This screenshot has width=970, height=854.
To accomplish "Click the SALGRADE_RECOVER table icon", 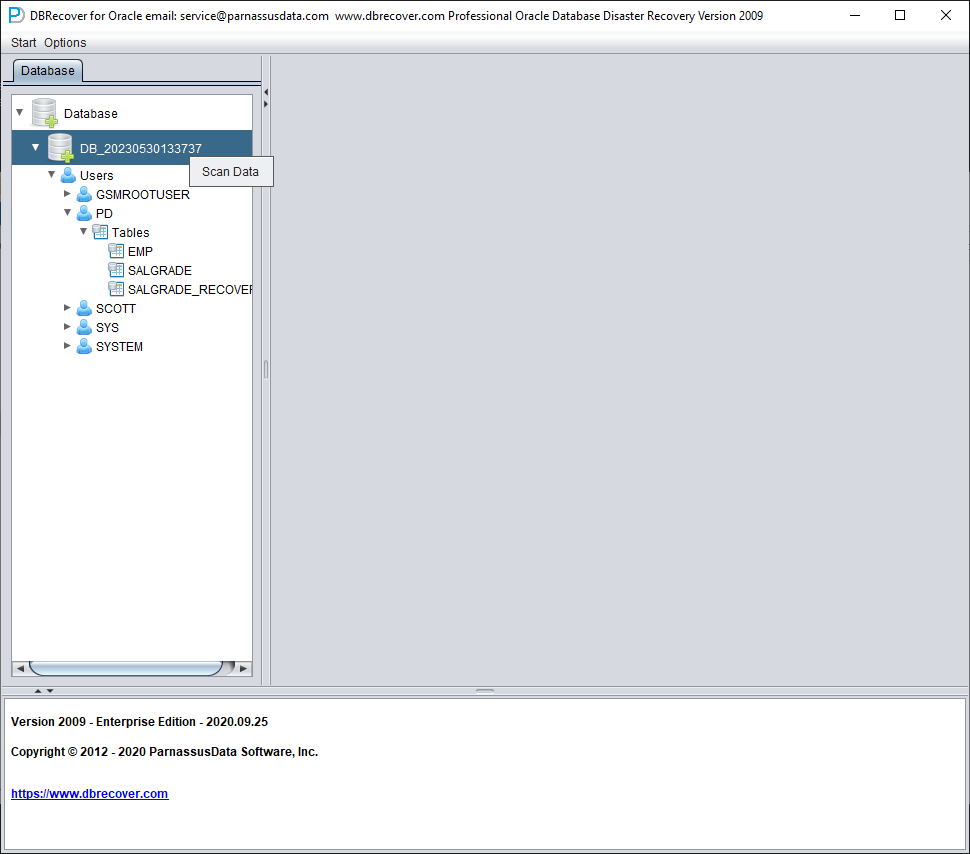I will [116, 289].
